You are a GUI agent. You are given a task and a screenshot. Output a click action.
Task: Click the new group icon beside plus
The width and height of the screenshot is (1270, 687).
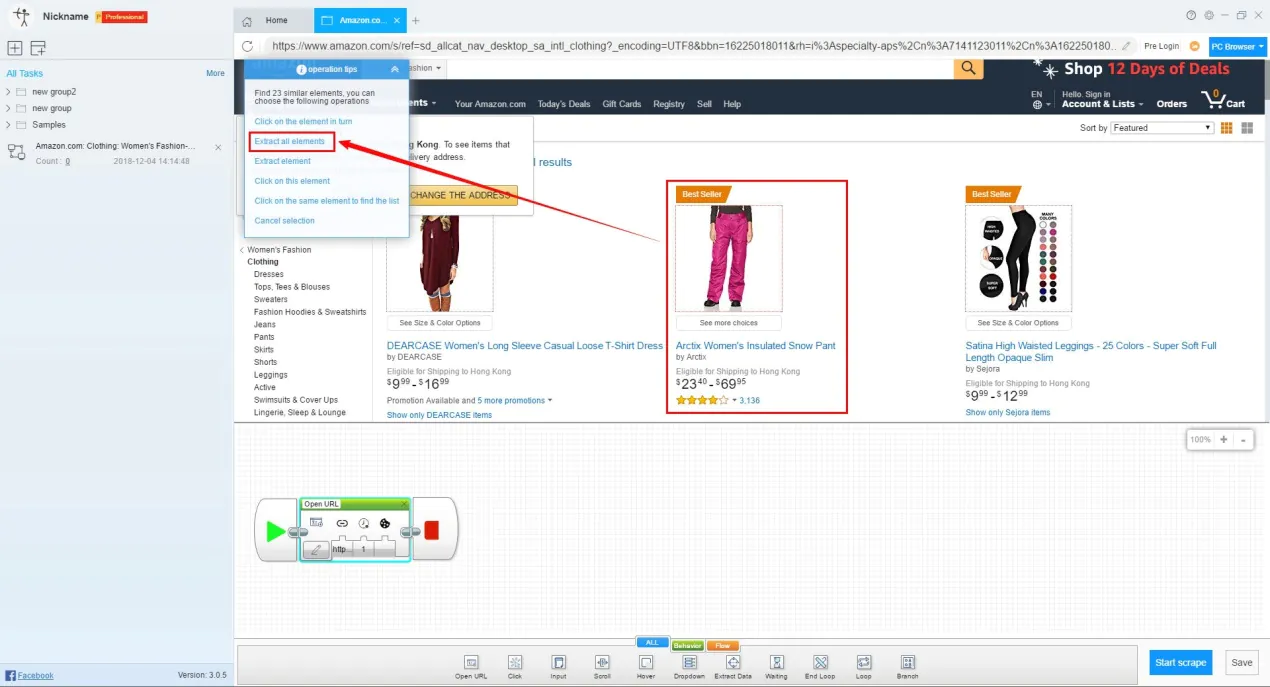pyautogui.click(x=38, y=48)
